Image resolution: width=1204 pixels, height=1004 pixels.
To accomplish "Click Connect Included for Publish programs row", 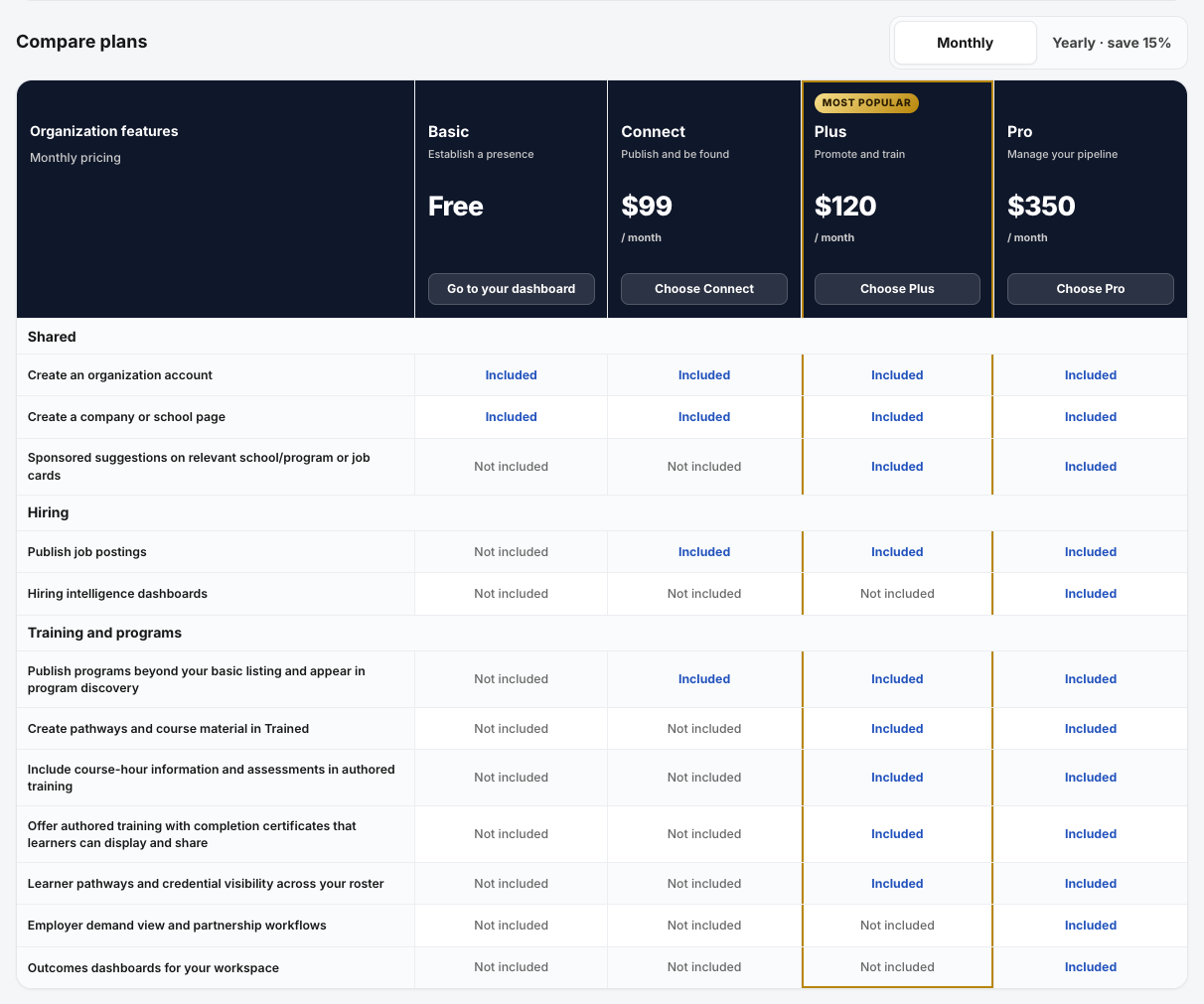I will click(704, 679).
